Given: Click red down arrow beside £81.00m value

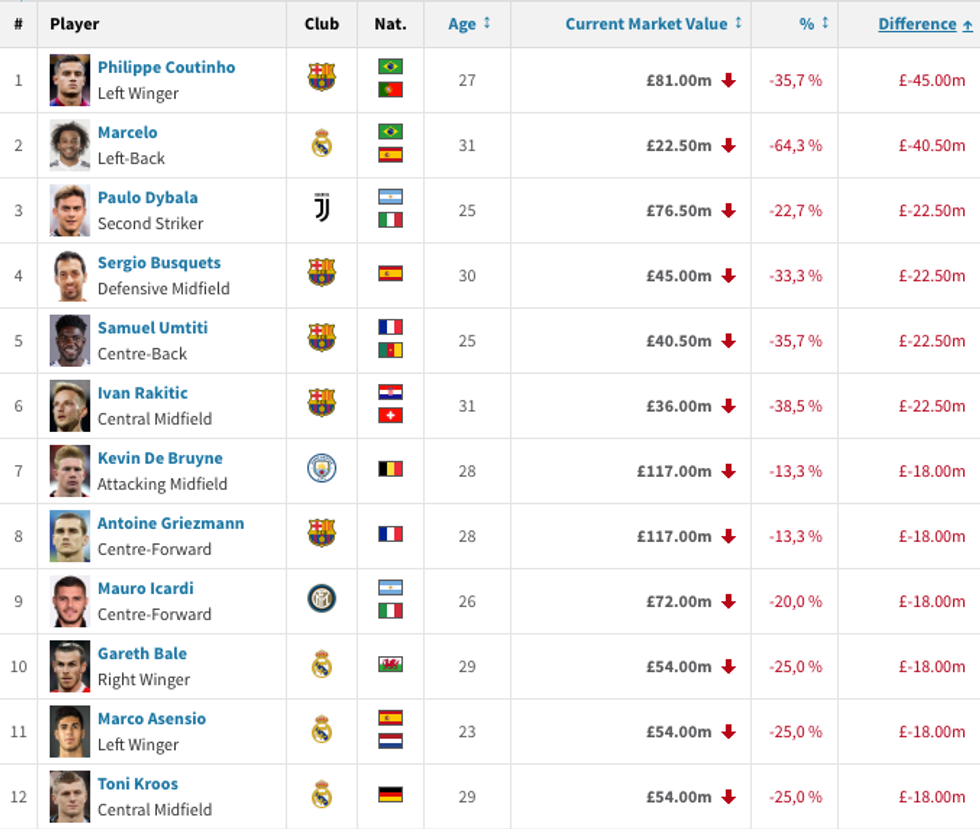Looking at the screenshot, I should point(728,80).
